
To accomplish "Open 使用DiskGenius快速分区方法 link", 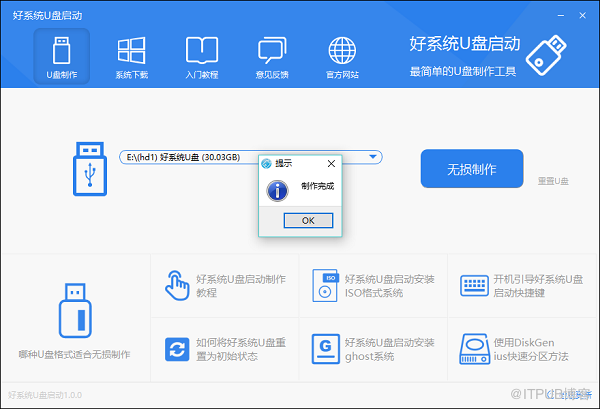I will click(531, 349).
